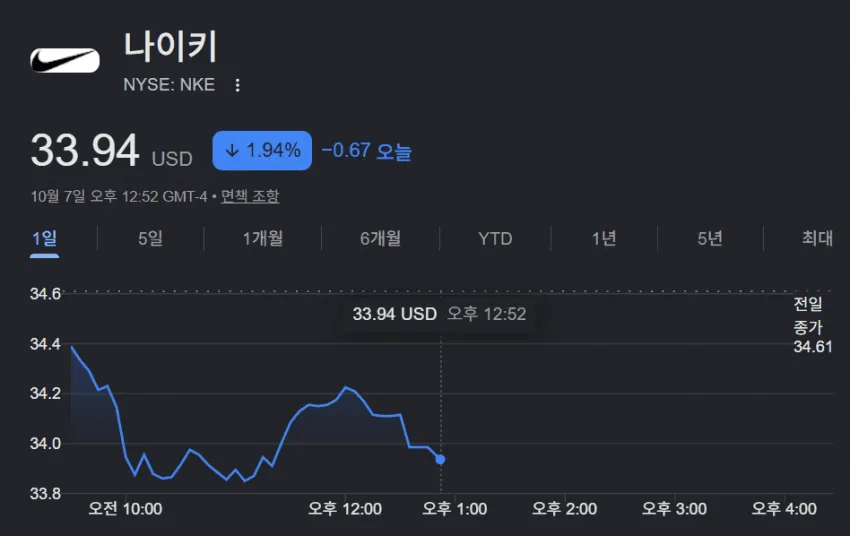Image resolution: width=850 pixels, height=536 pixels.
Task: Click the down-arrow 1.94% change badge
Action: pos(262,151)
